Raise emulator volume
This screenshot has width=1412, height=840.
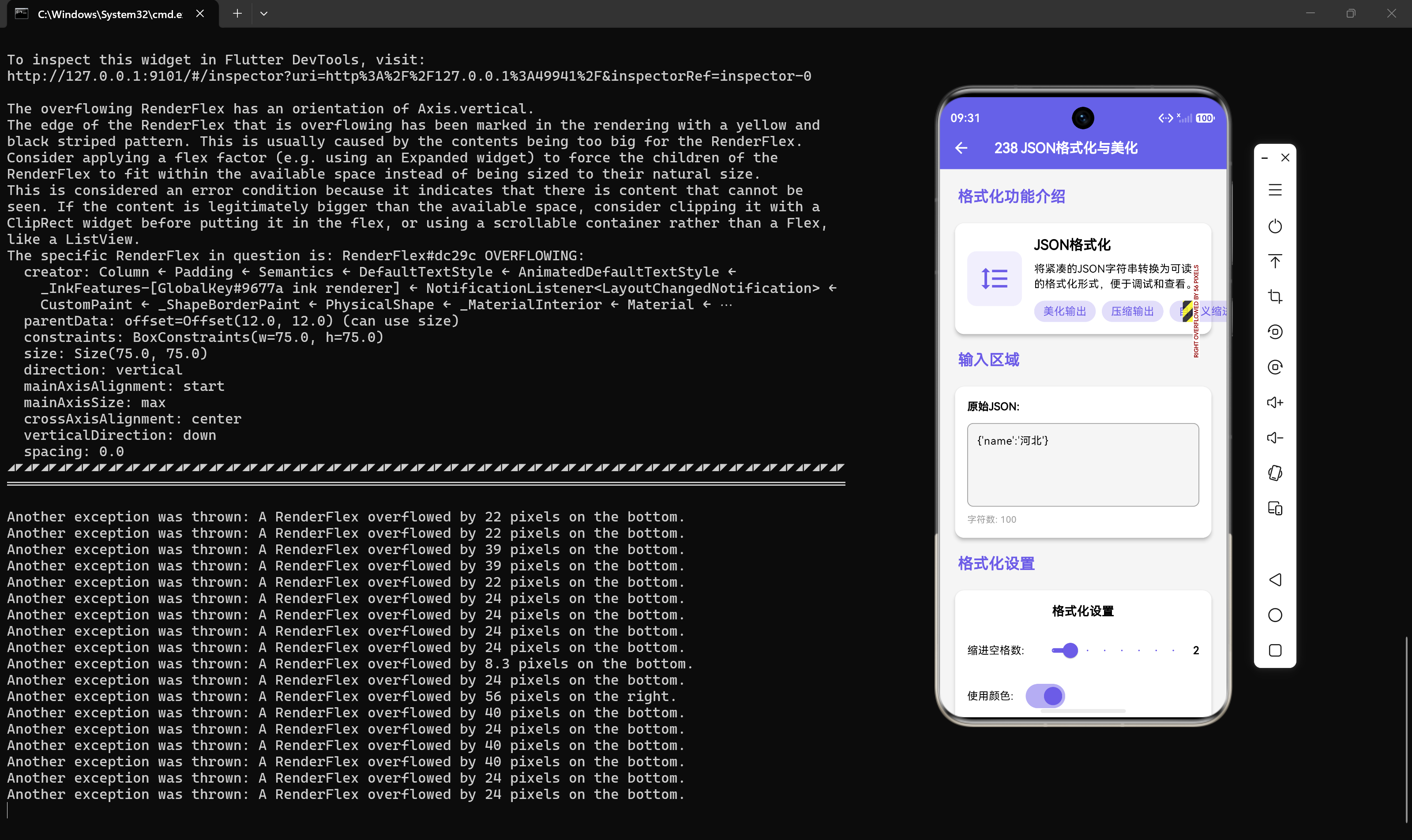pos(1275,402)
